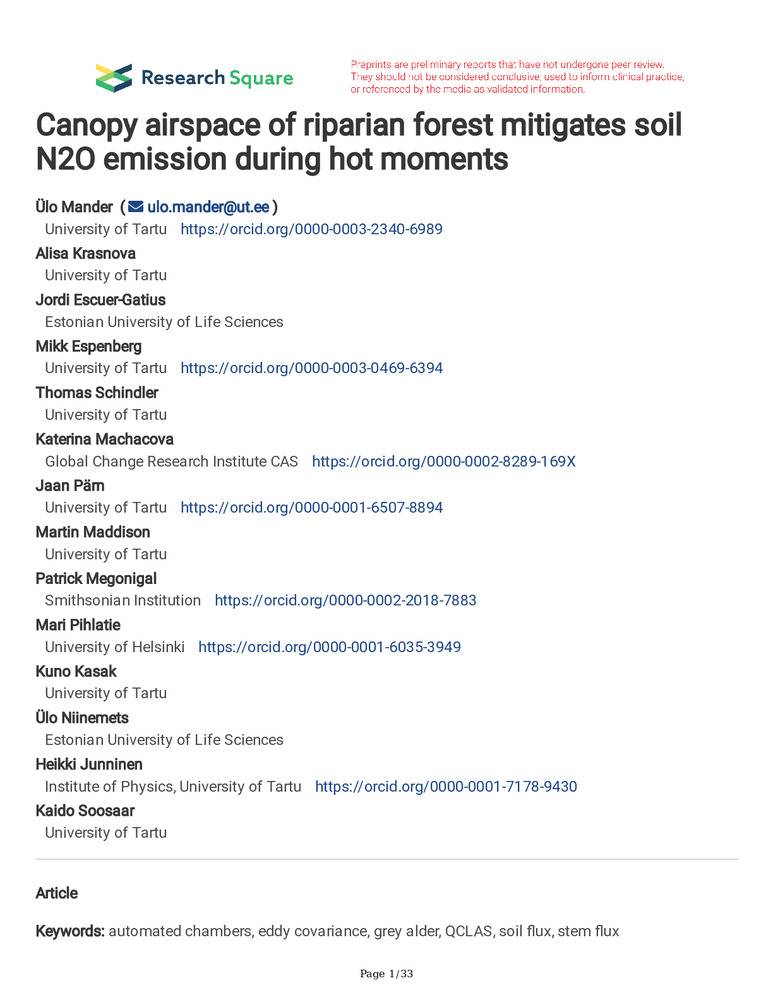Click the Keywords label
The width and height of the screenshot is (773, 1000).
click(x=70, y=931)
